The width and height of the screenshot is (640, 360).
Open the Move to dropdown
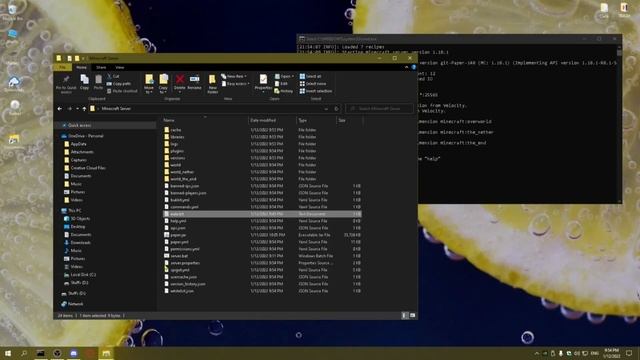point(149,84)
